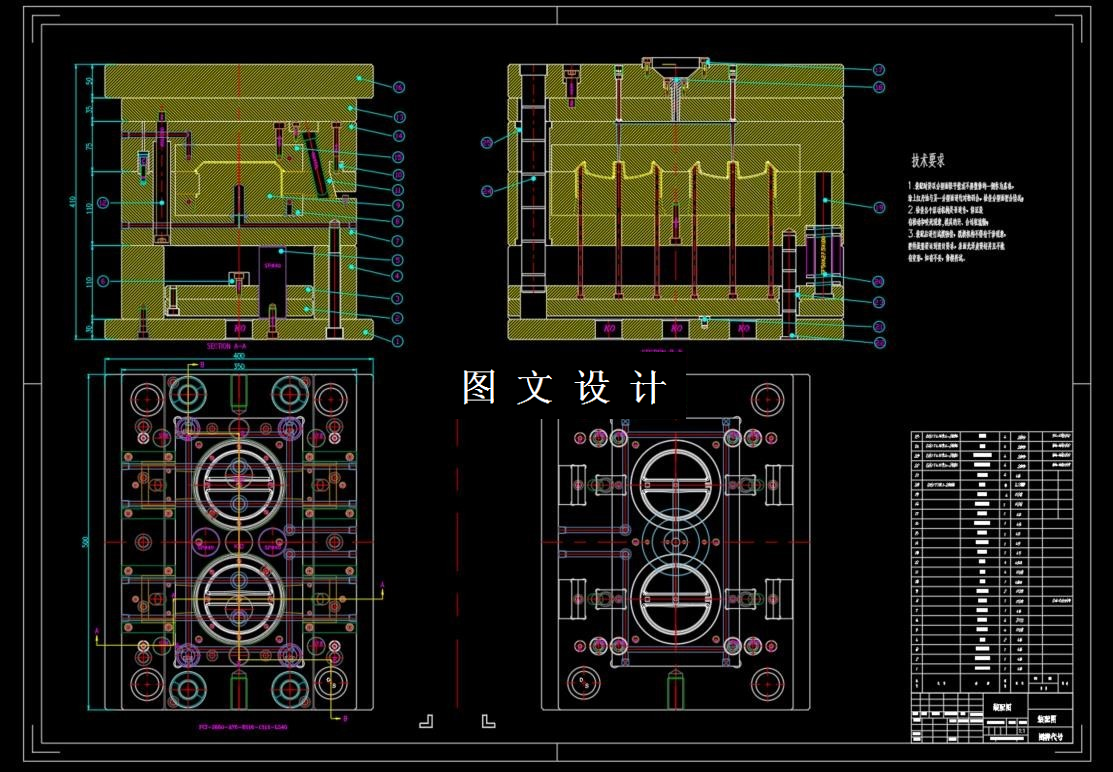Select the 500 length dimension on plan view

86,542
